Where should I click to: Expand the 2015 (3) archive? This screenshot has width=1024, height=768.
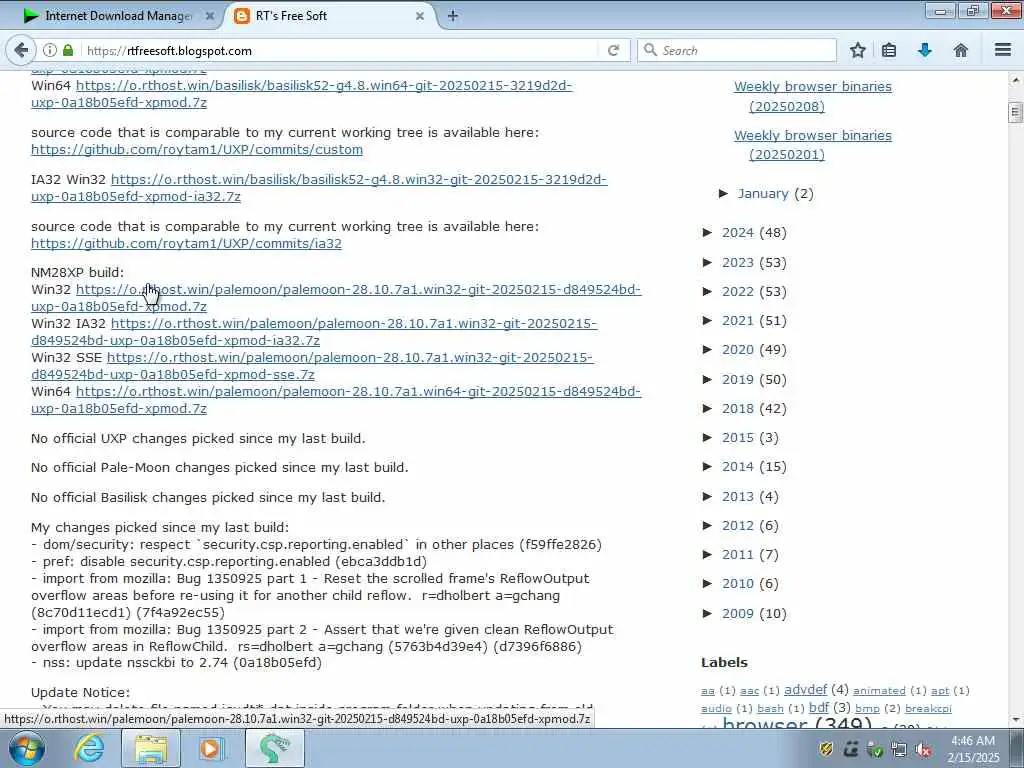pyautogui.click(x=707, y=438)
